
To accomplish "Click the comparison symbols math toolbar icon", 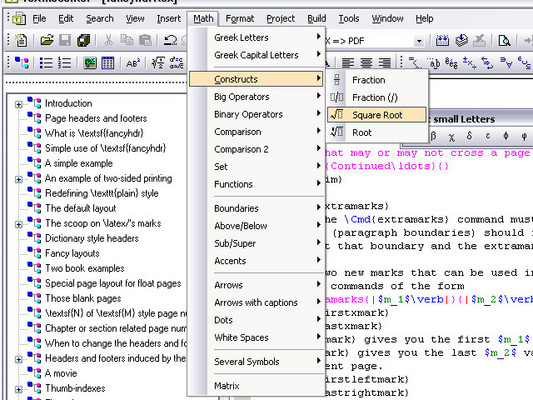I will pyautogui.click(x=415, y=63).
